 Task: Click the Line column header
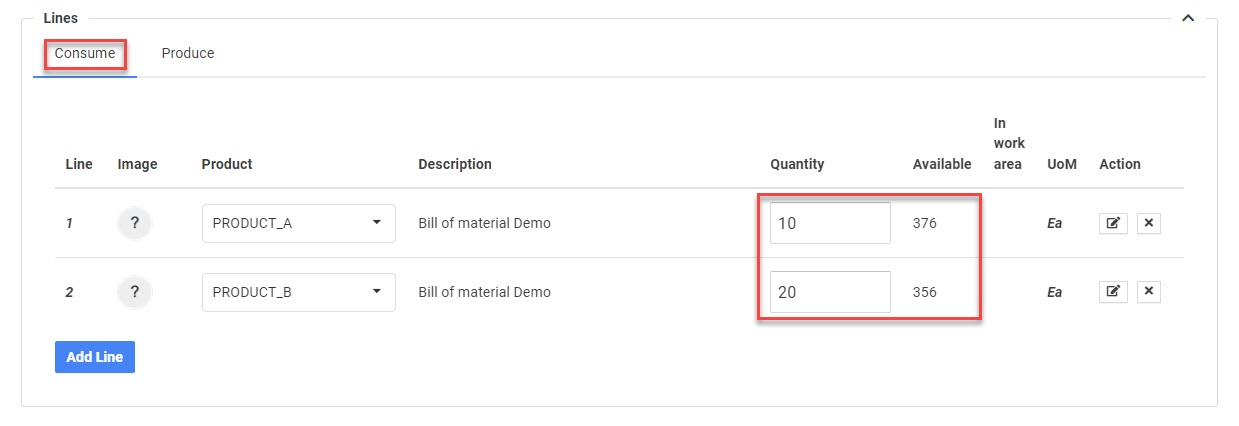(79, 164)
